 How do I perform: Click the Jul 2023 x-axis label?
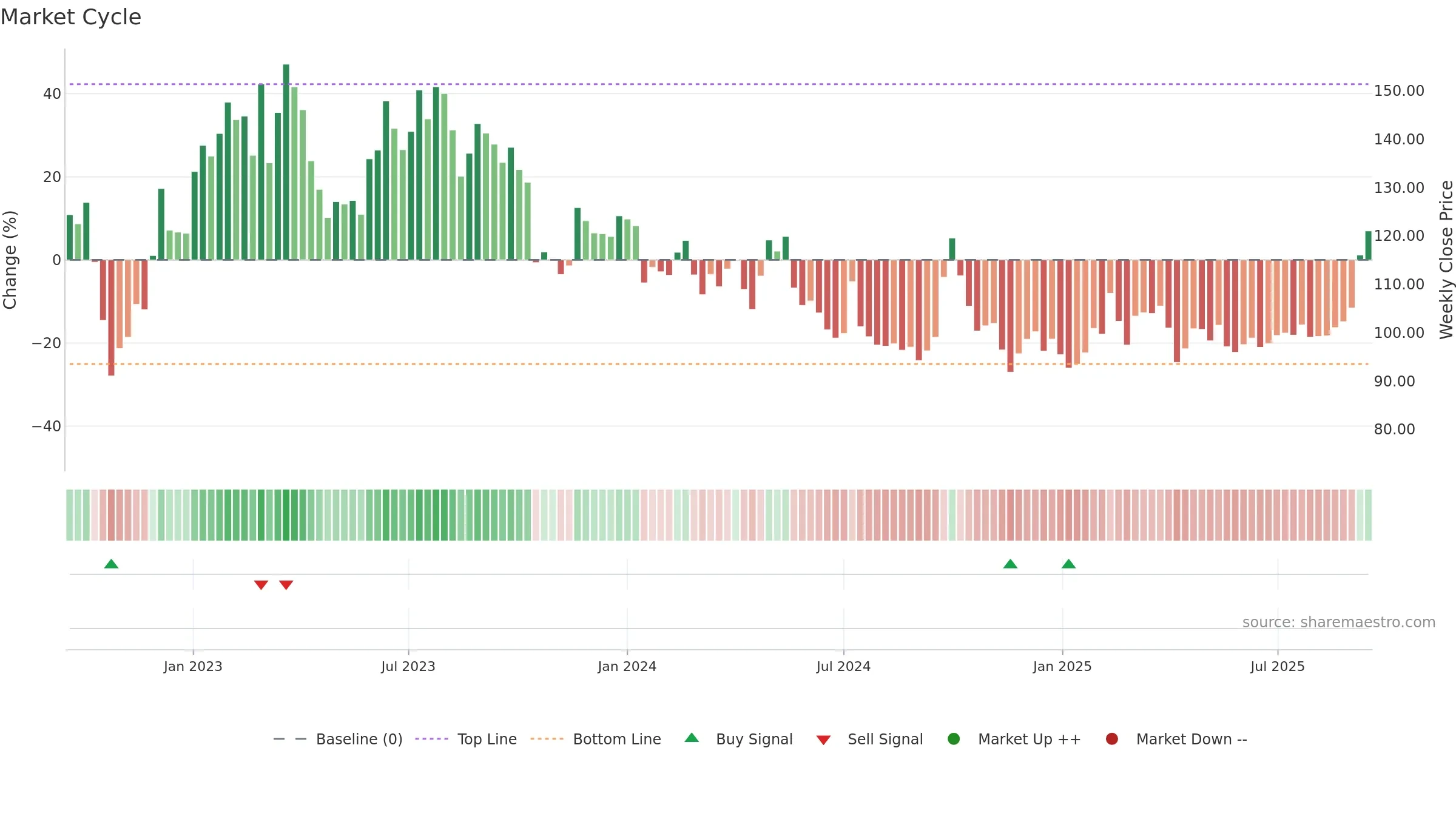pos(408,666)
